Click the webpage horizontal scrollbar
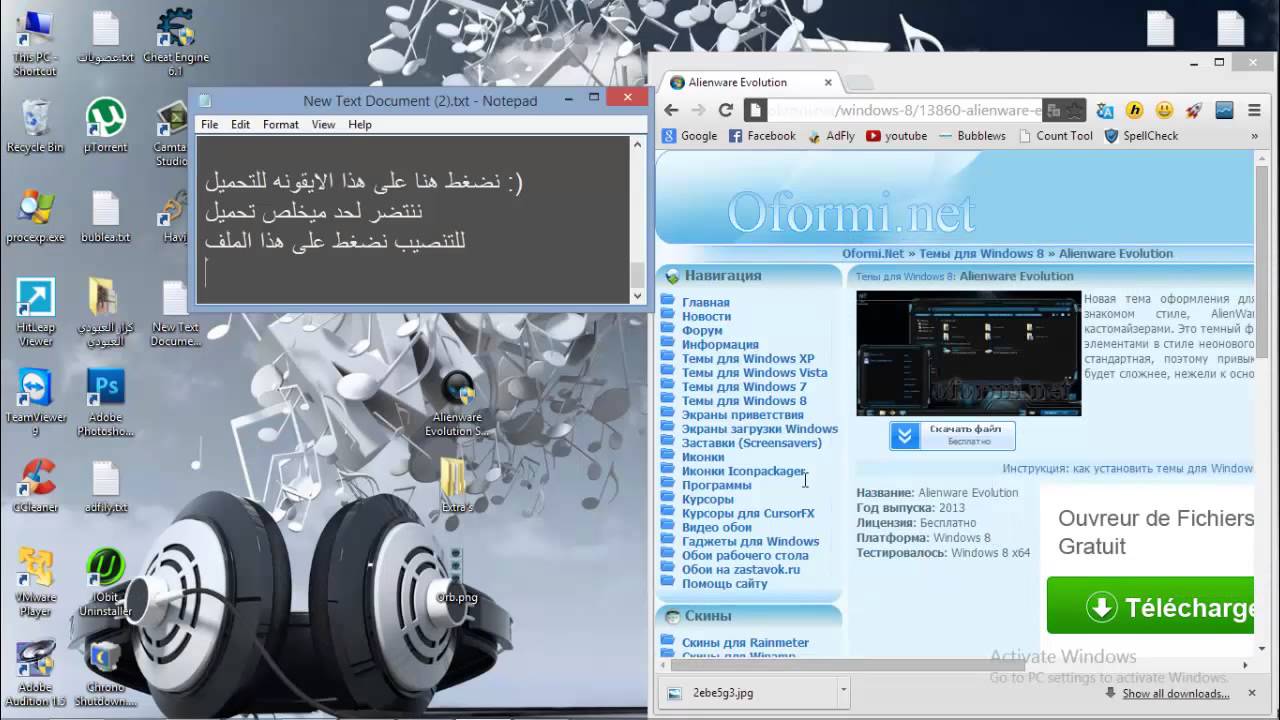1280x720 pixels. (847, 664)
